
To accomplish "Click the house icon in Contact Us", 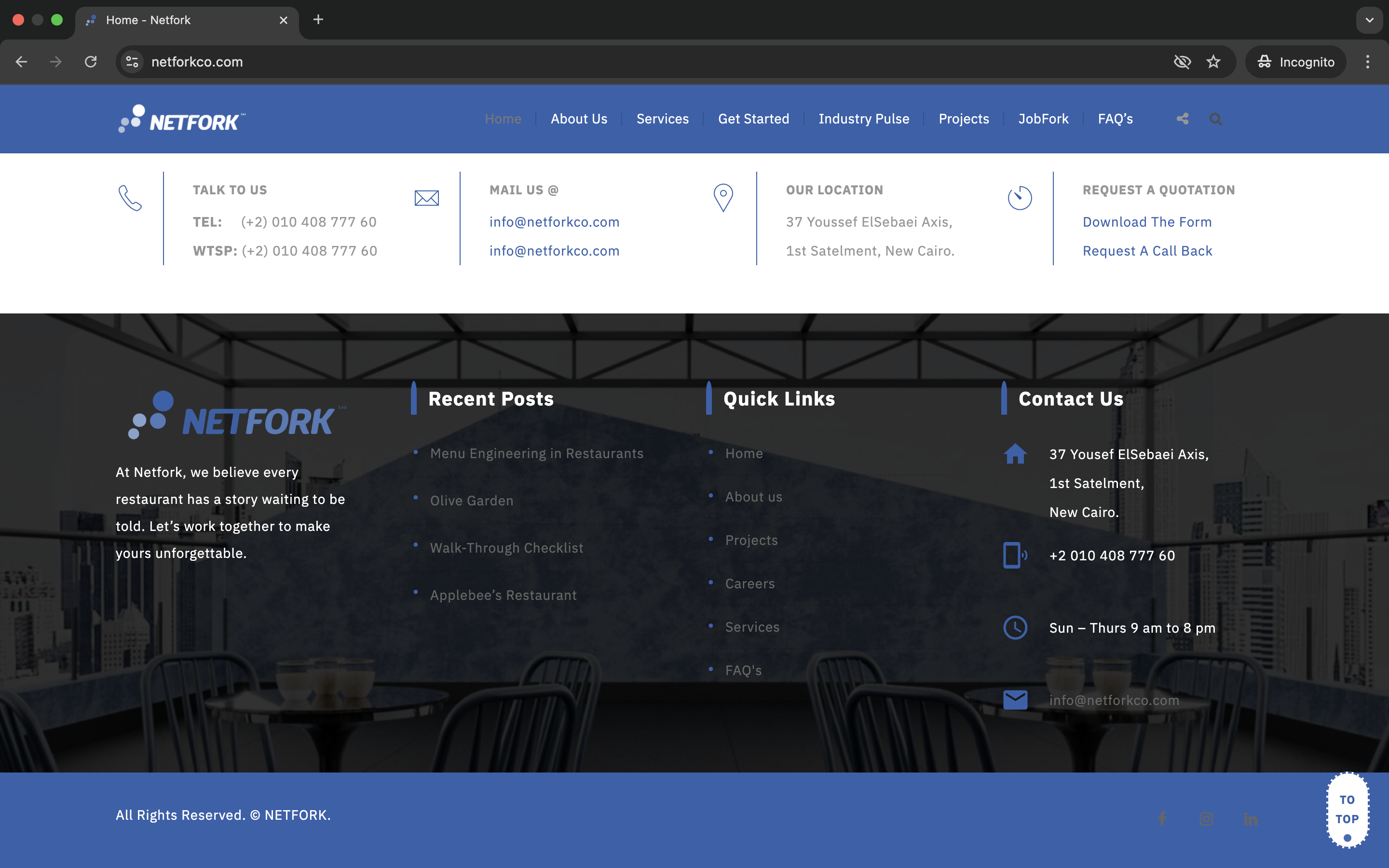I will coord(1015,453).
